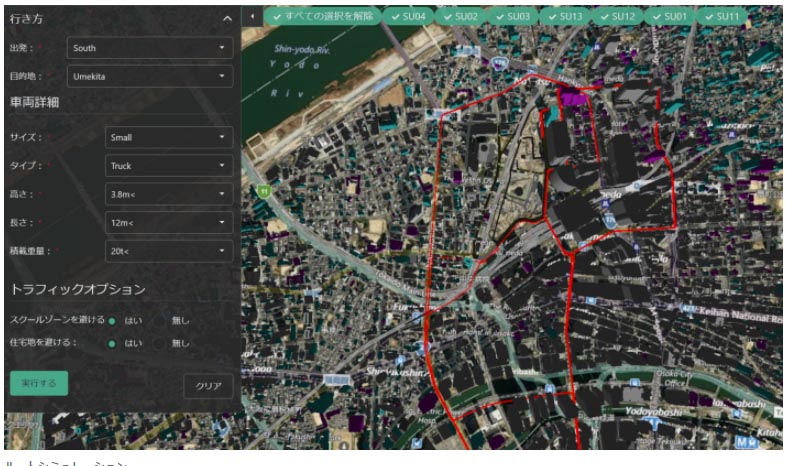
Task: Select 無し for 住宅地を避ける
Action: pyautogui.click(x=159, y=344)
